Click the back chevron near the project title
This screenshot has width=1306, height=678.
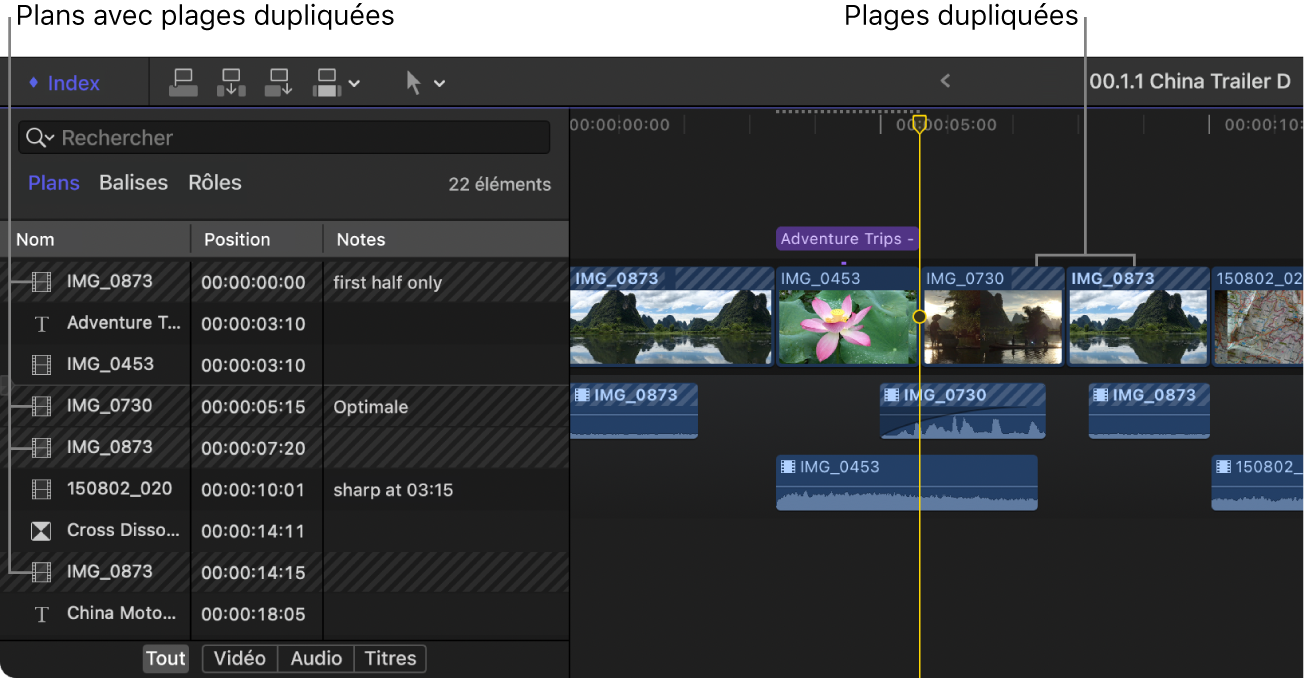(x=944, y=82)
